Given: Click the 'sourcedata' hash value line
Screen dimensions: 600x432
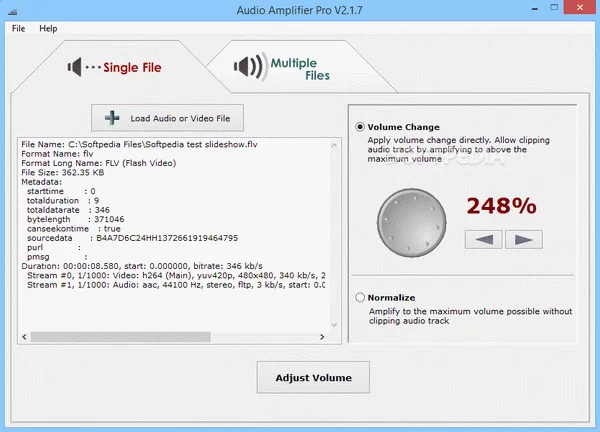Looking at the screenshot, I should [x=132, y=238].
